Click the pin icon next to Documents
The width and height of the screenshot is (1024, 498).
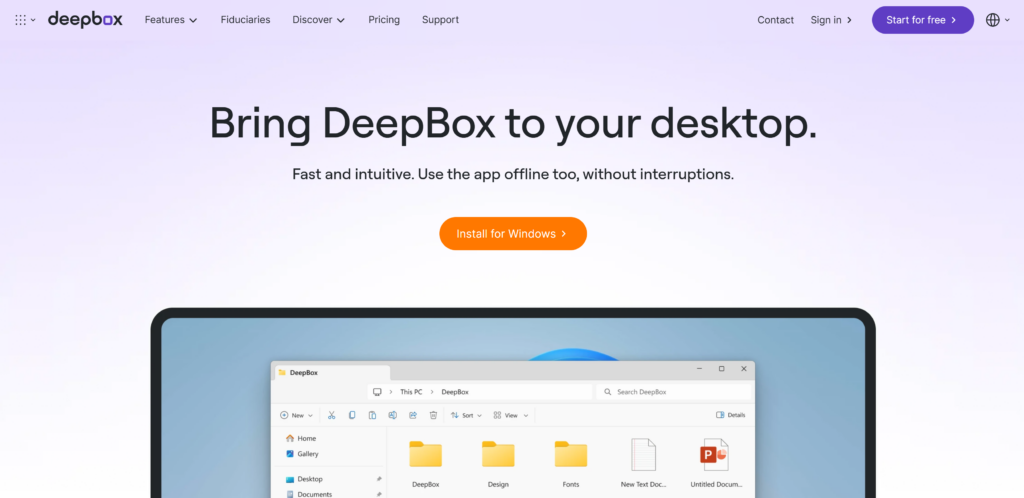(x=379, y=494)
